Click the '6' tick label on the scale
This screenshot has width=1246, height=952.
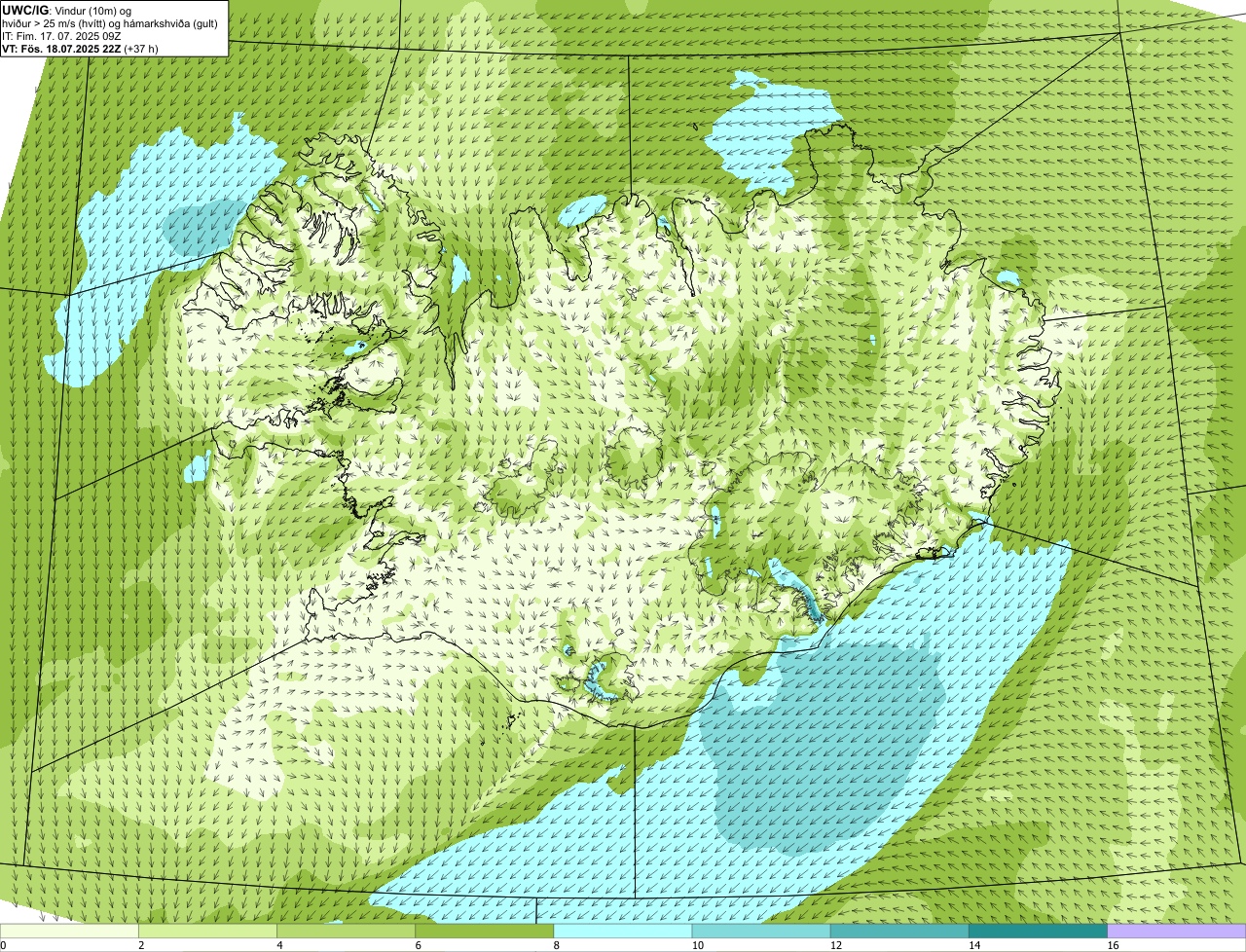coord(419,945)
